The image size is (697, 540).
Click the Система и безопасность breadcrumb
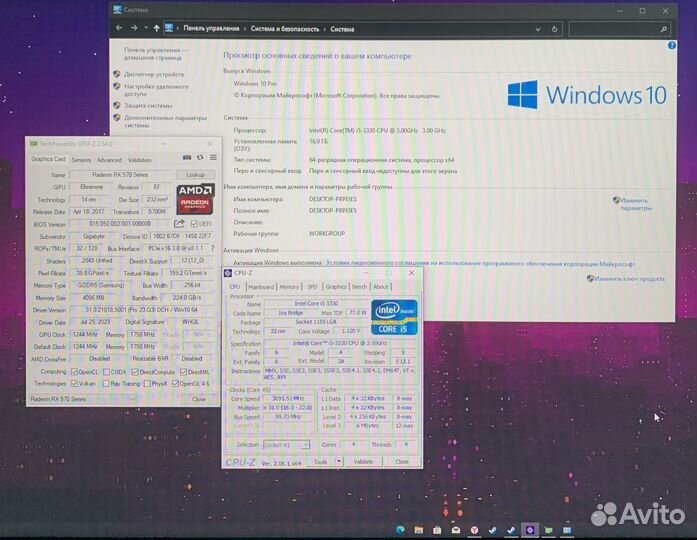(284, 29)
